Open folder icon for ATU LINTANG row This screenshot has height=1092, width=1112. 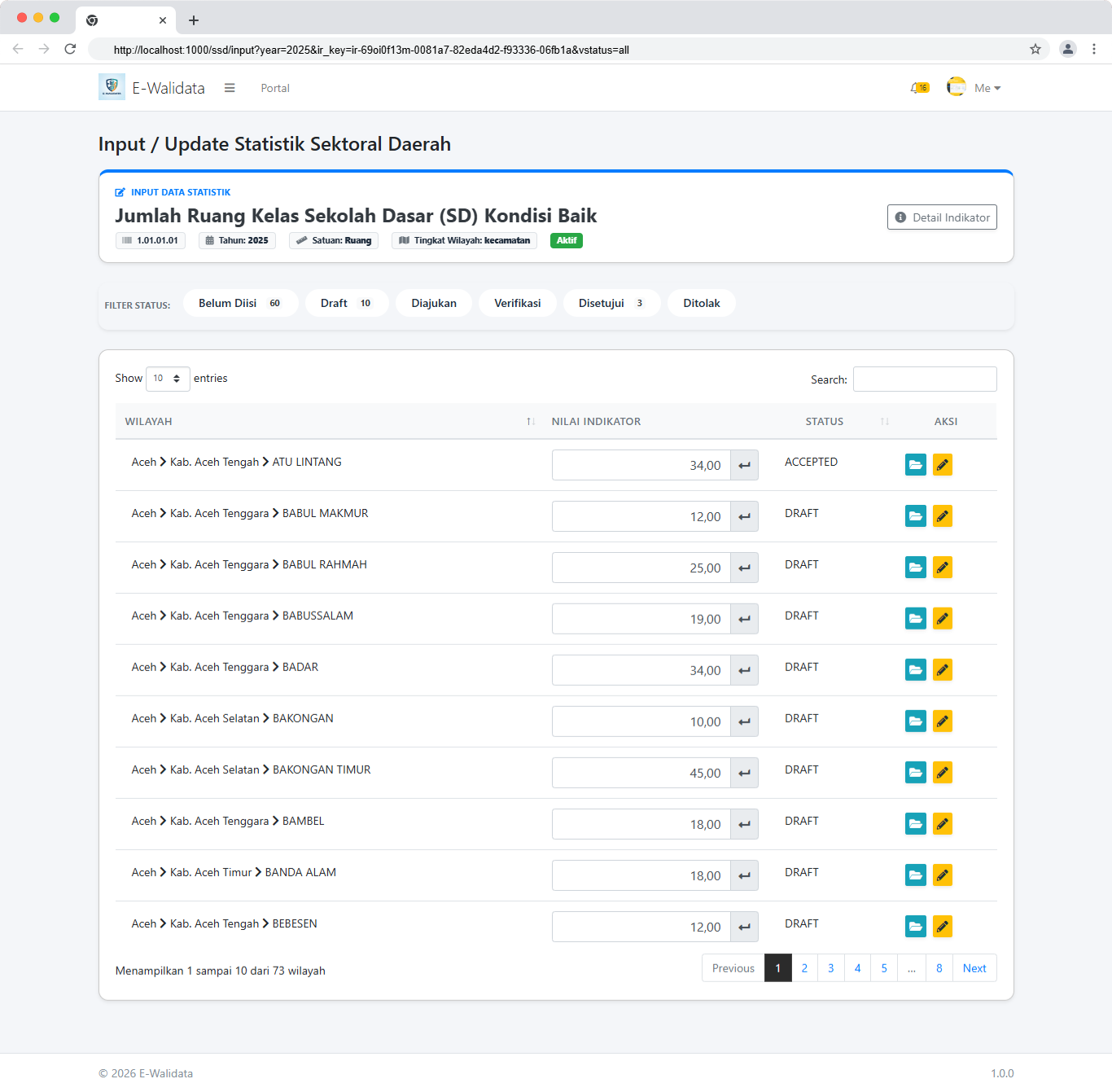pyautogui.click(x=915, y=465)
